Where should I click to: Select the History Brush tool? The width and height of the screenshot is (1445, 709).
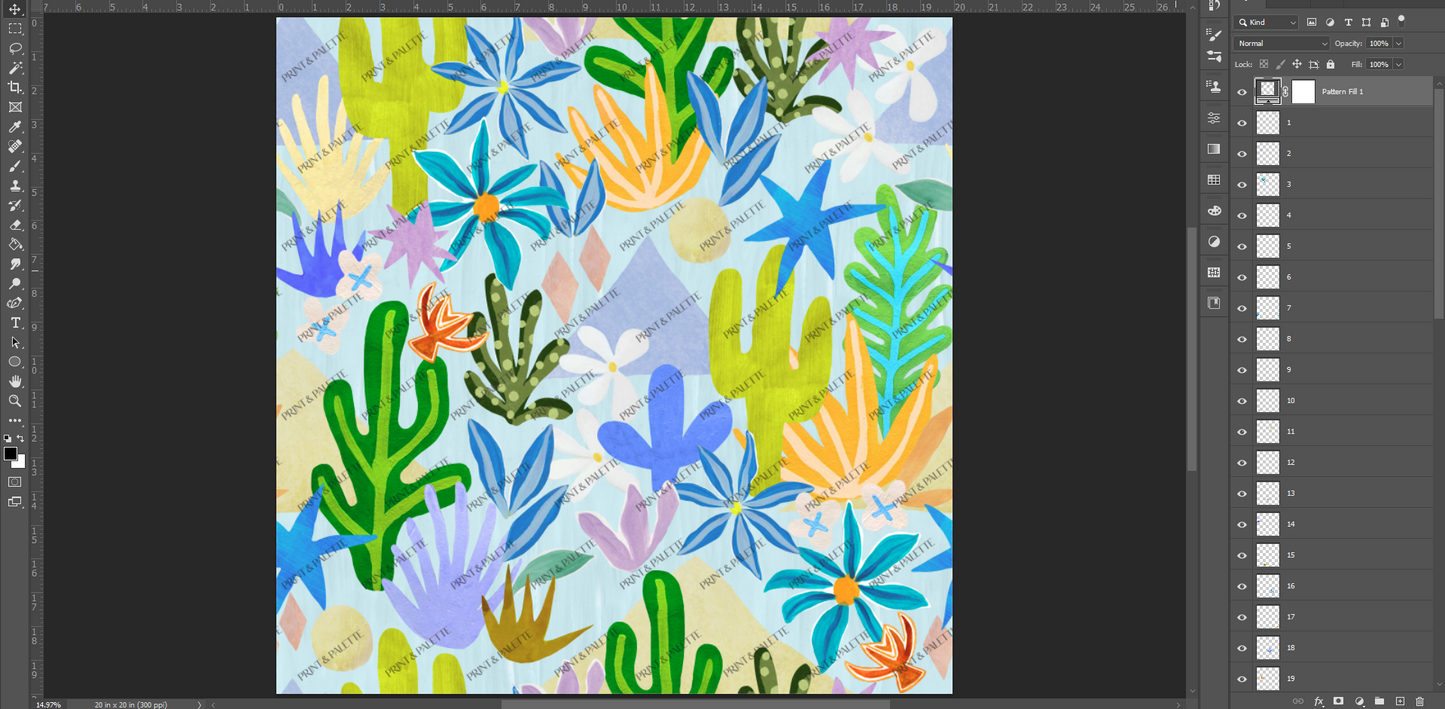(15, 205)
